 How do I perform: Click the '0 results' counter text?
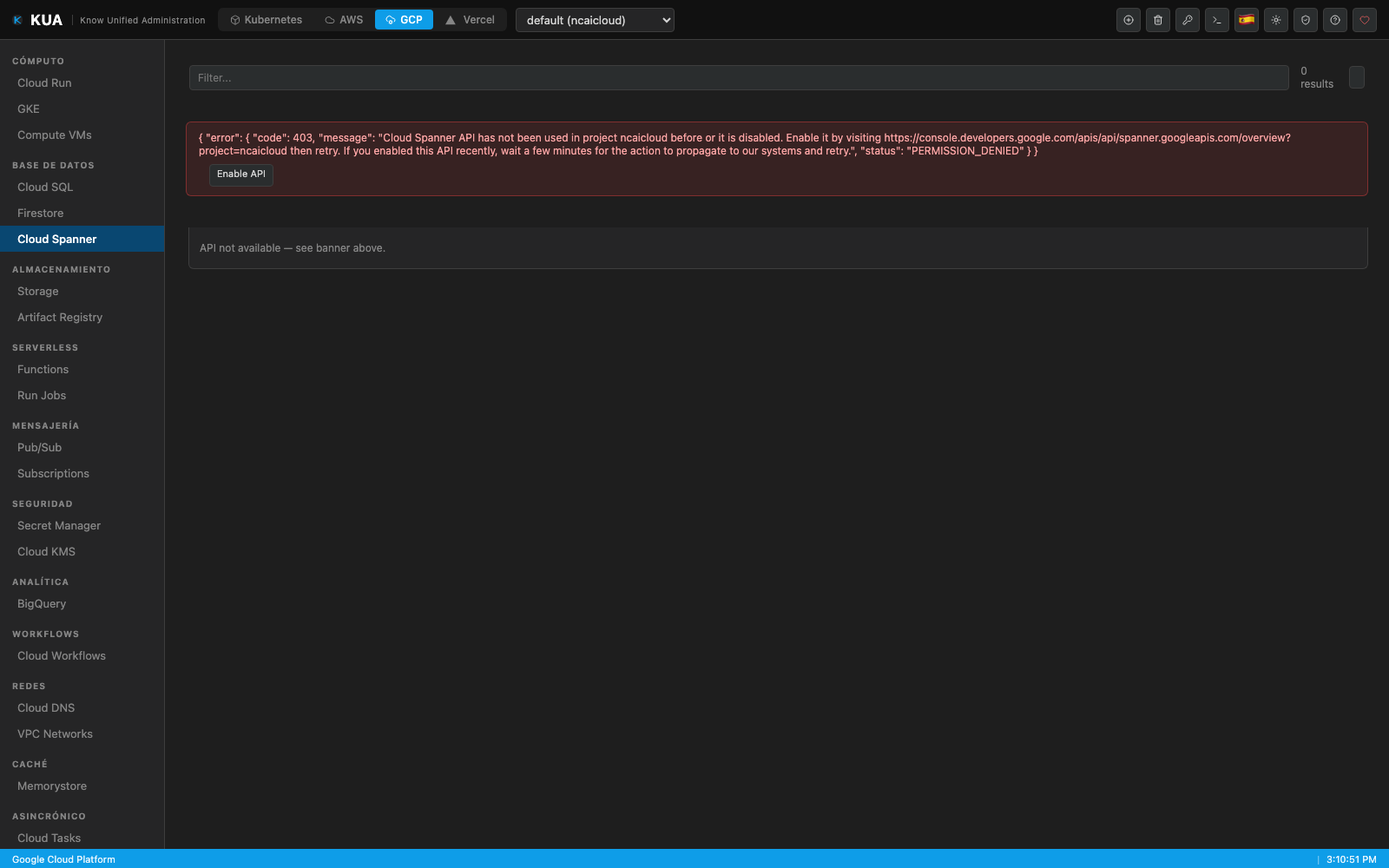coord(1317,77)
